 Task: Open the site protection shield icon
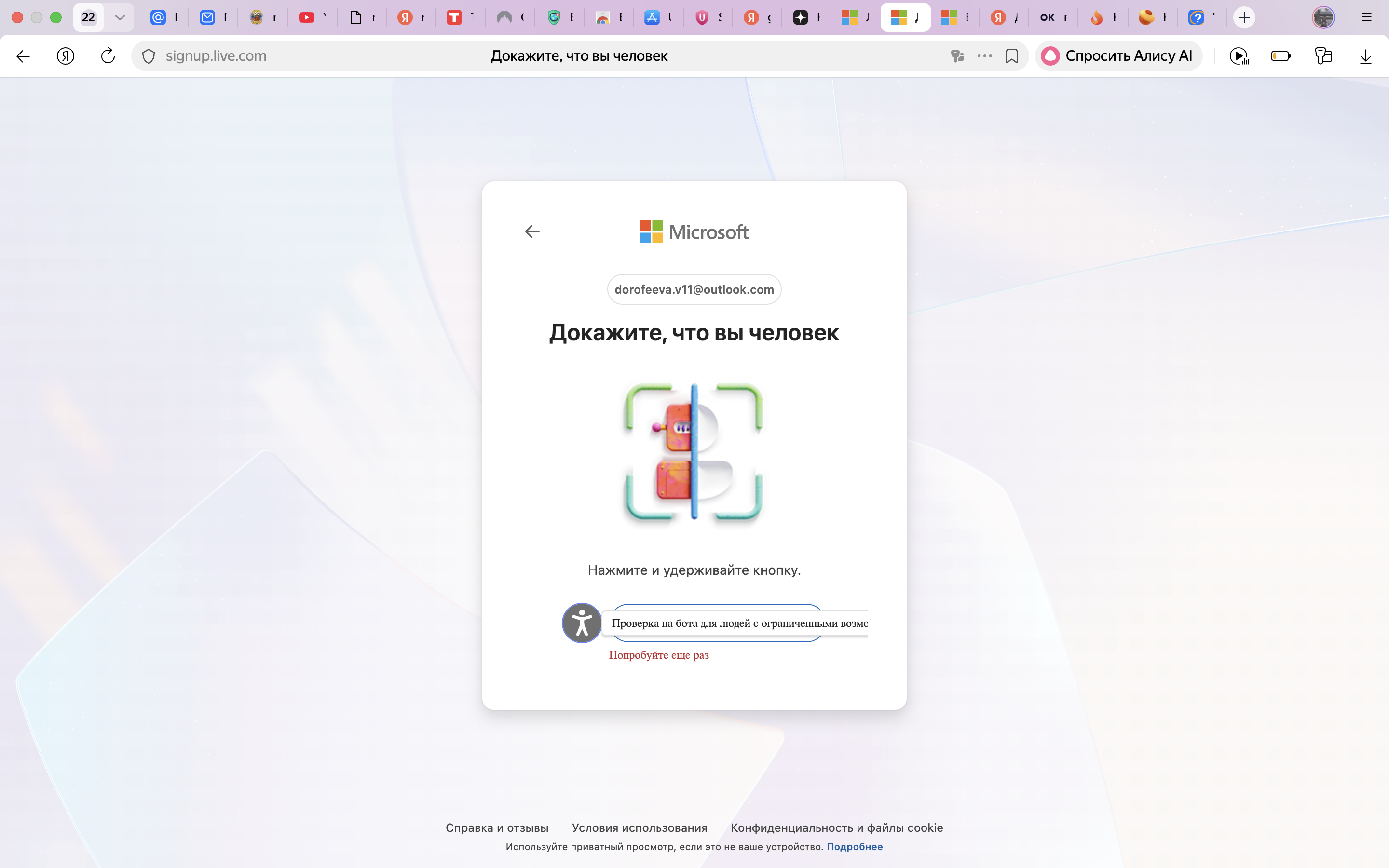point(149,55)
